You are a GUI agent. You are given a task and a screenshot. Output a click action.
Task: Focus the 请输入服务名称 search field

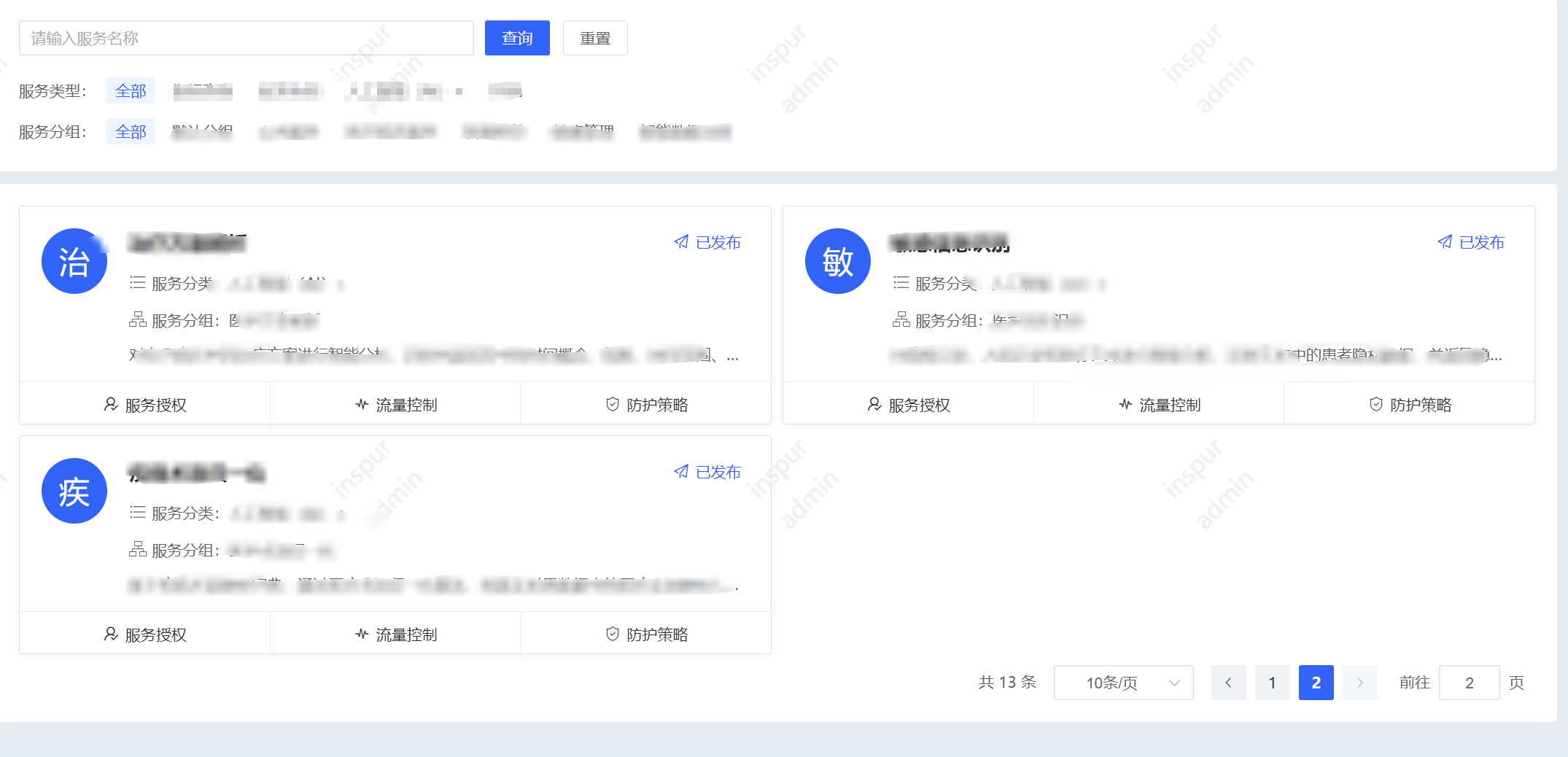[x=247, y=38]
